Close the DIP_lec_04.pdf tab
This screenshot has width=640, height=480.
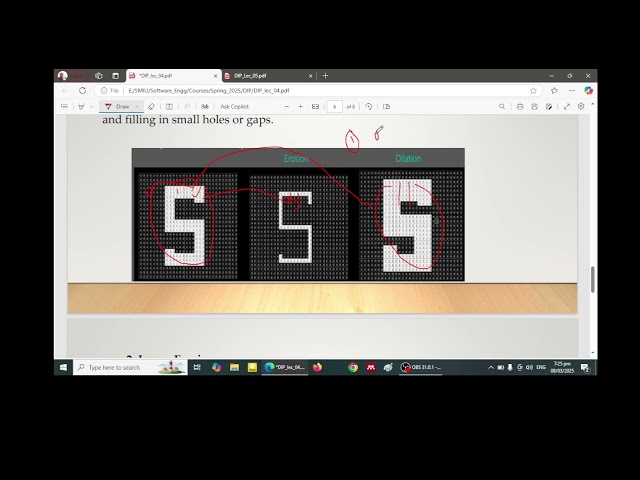[x=216, y=76]
